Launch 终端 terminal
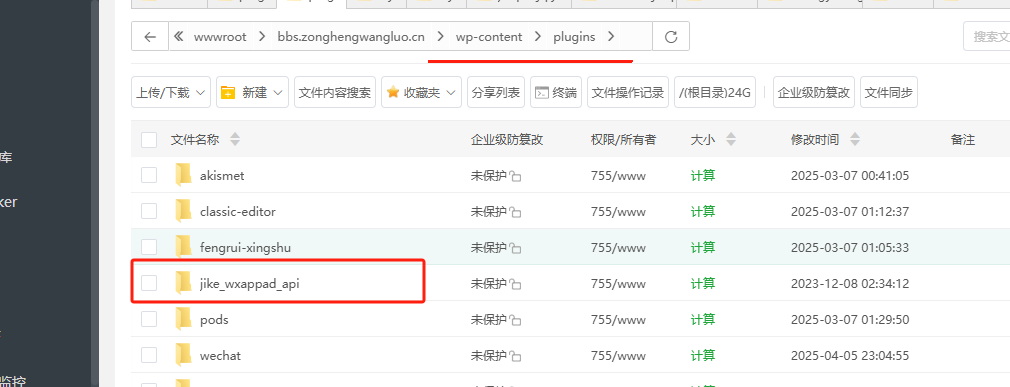Screen dimensions: 1010x387 click(557, 93)
